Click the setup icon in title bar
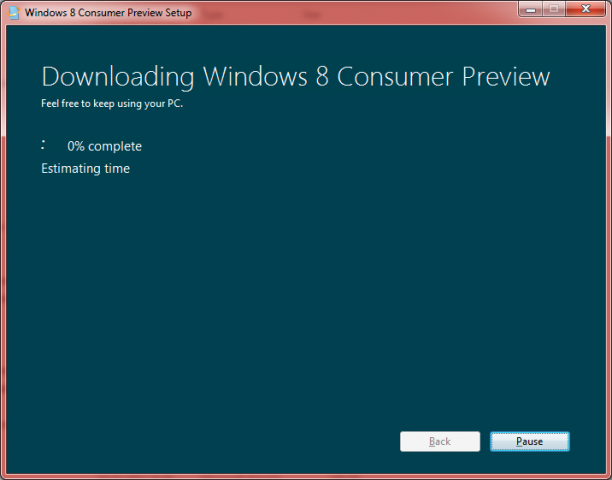612x480 pixels. click(14, 12)
